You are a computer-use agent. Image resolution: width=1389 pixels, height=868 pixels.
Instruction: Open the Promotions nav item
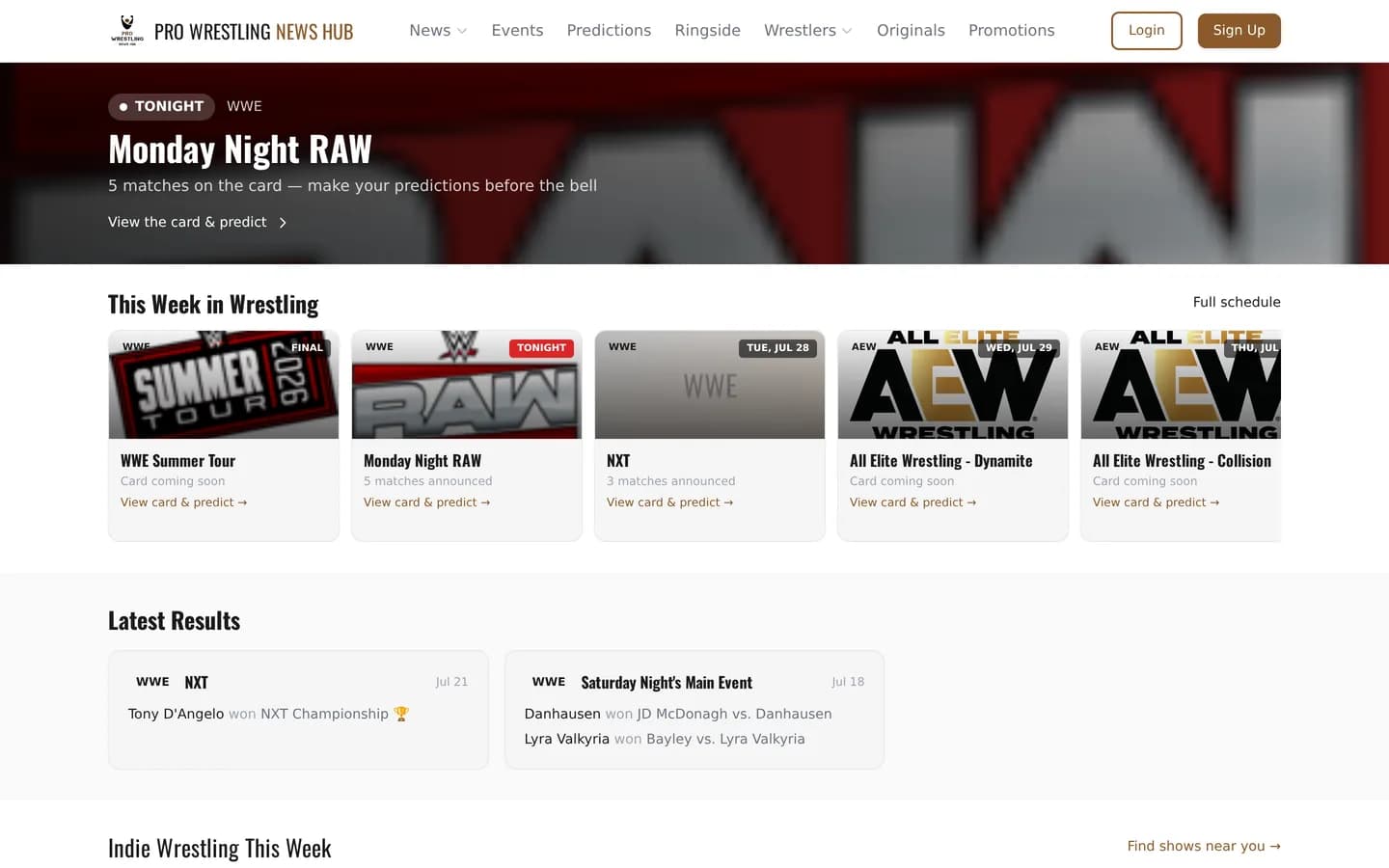pyautogui.click(x=1011, y=31)
